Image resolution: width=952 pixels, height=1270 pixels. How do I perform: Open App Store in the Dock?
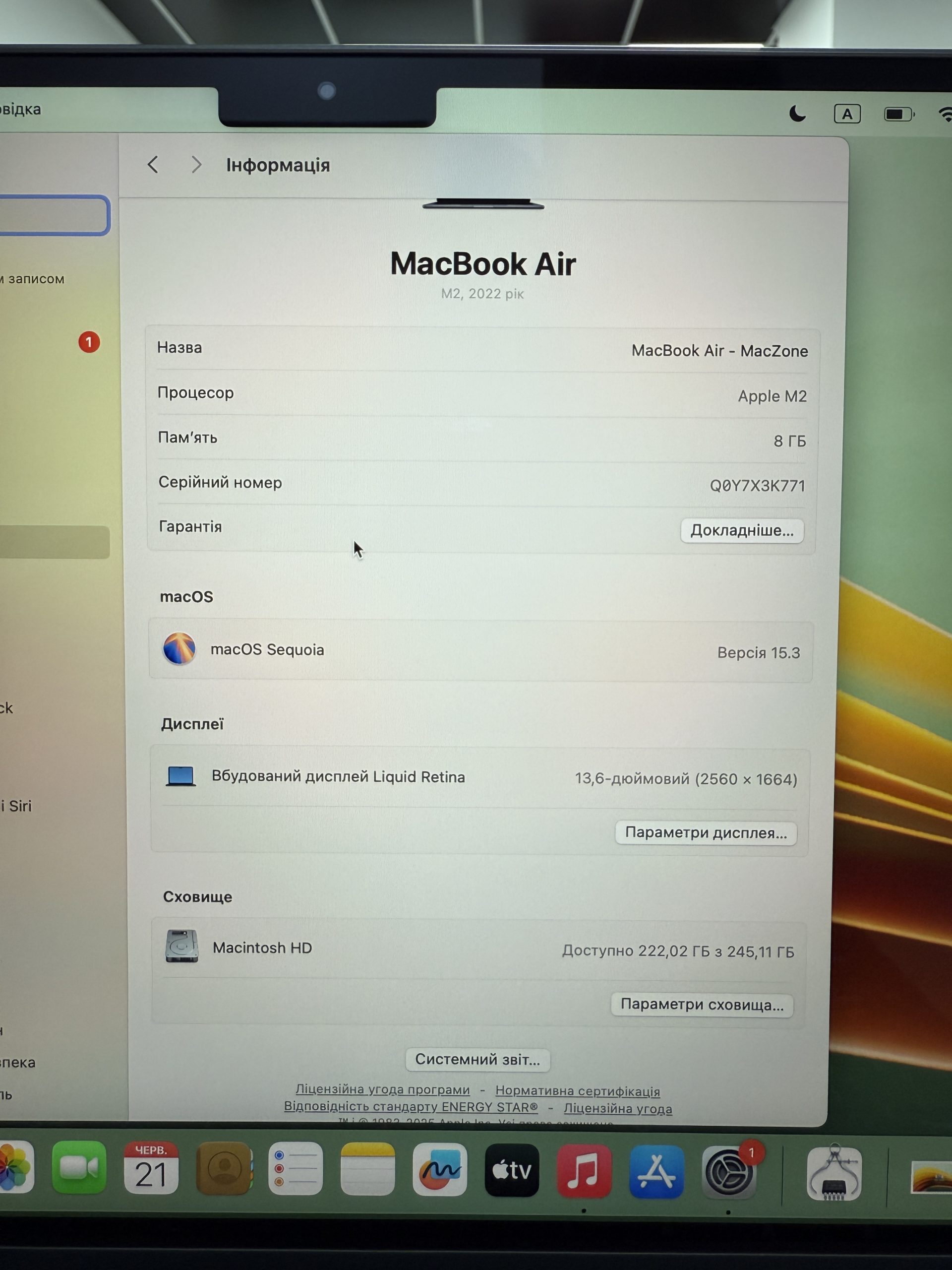(656, 1171)
